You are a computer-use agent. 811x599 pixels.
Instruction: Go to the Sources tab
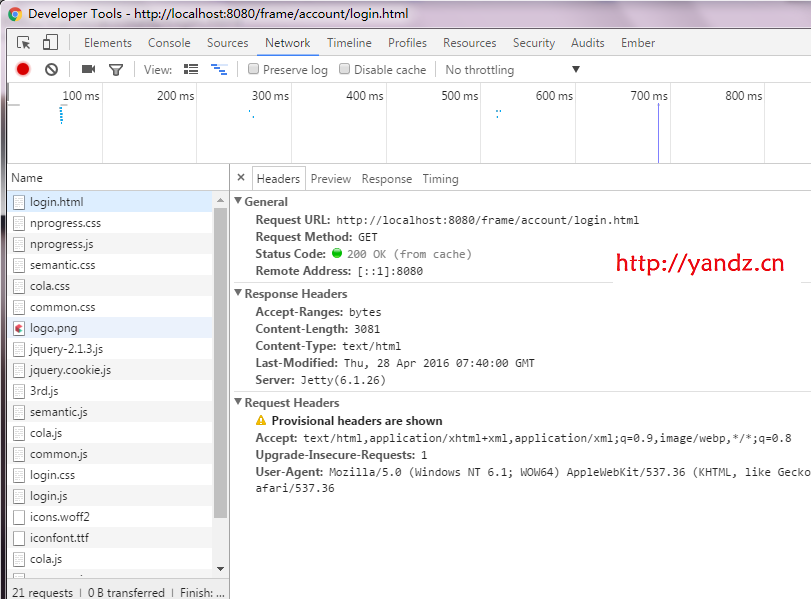point(228,43)
